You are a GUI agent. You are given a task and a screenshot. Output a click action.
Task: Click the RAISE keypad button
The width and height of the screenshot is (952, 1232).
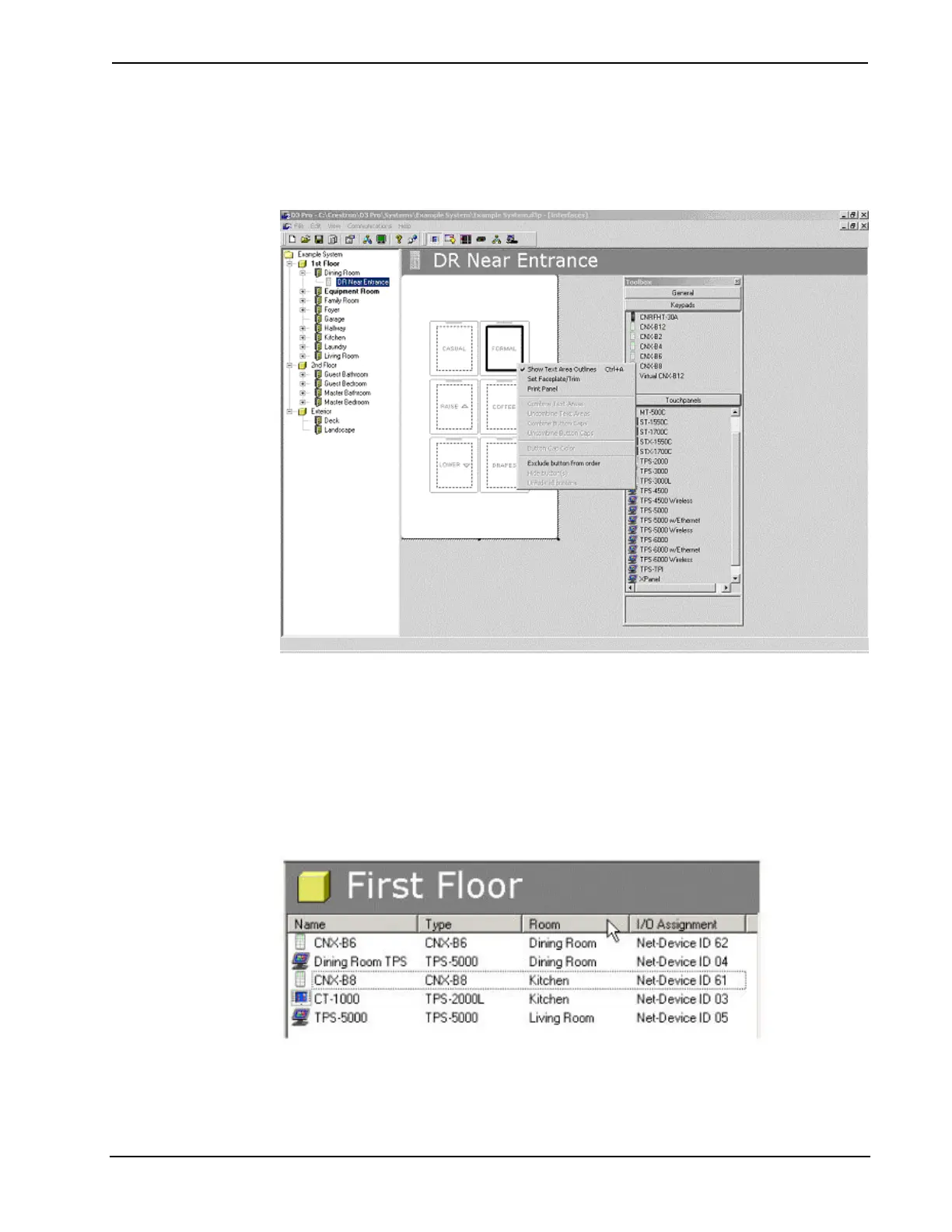[454, 407]
